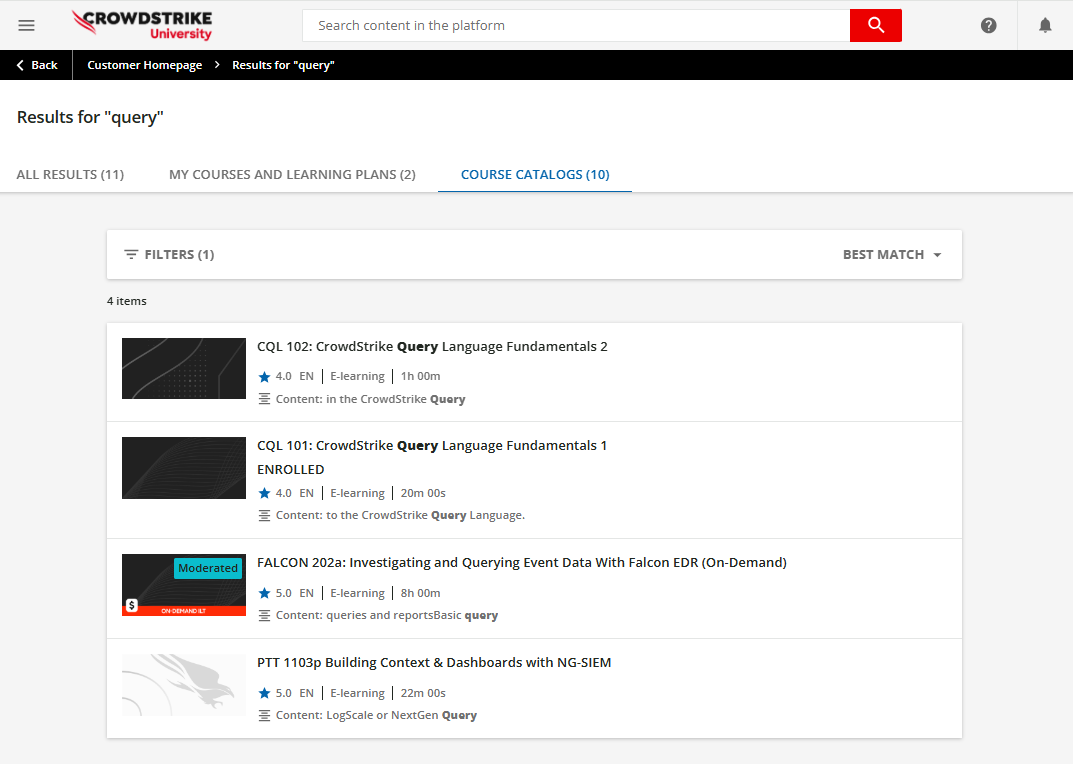Click the content lines icon for FALCON 202a
Image resolution: width=1073 pixels, height=764 pixels.
(264, 615)
